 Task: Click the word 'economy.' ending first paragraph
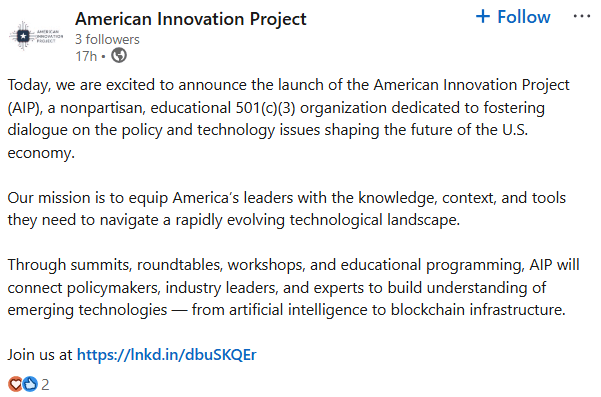[x=41, y=153]
